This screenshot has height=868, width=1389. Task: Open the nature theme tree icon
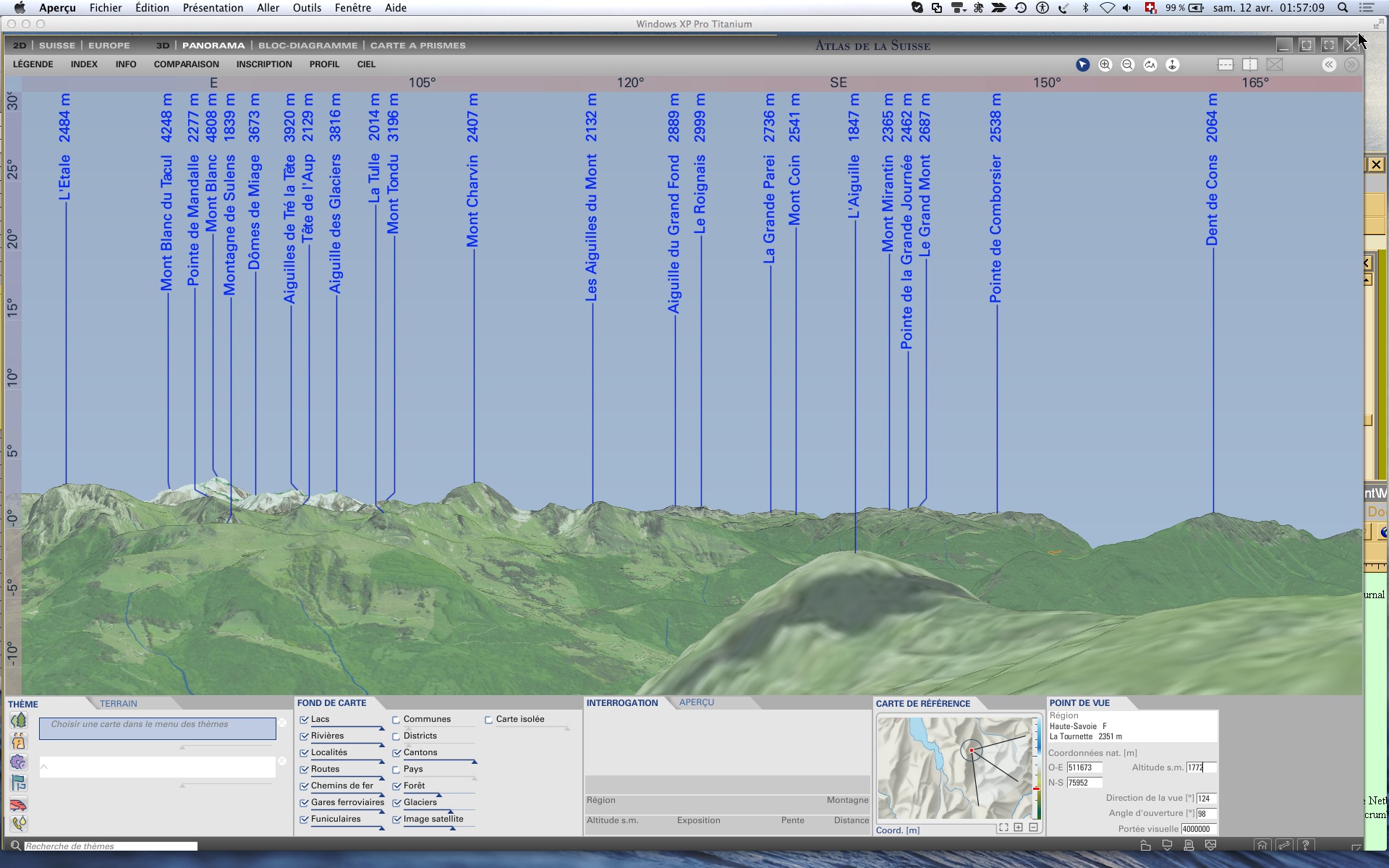click(19, 720)
